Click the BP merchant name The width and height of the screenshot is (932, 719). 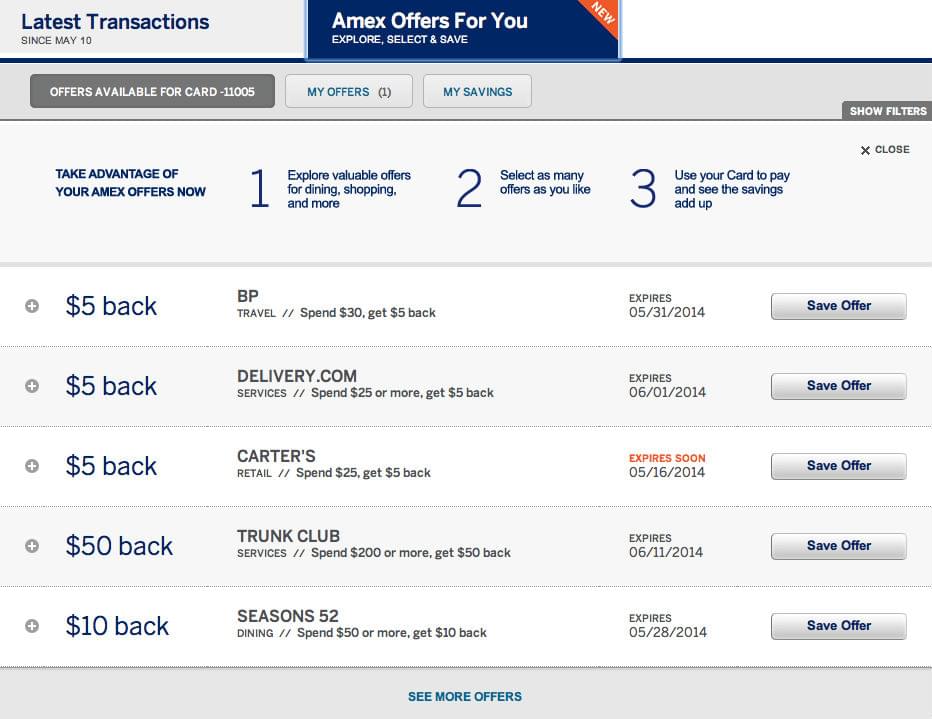coord(247,296)
